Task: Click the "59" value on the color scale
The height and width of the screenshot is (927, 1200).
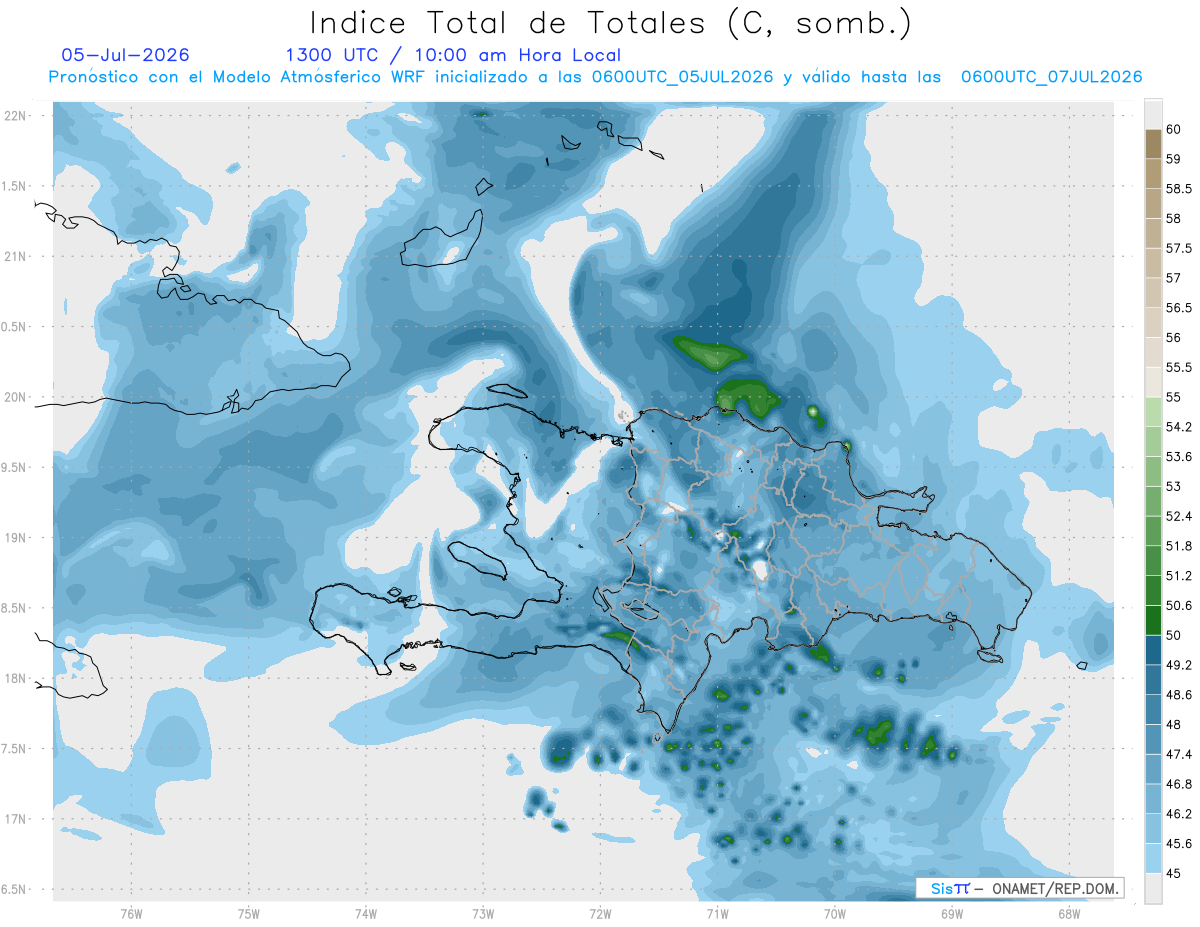Action: tap(1174, 159)
